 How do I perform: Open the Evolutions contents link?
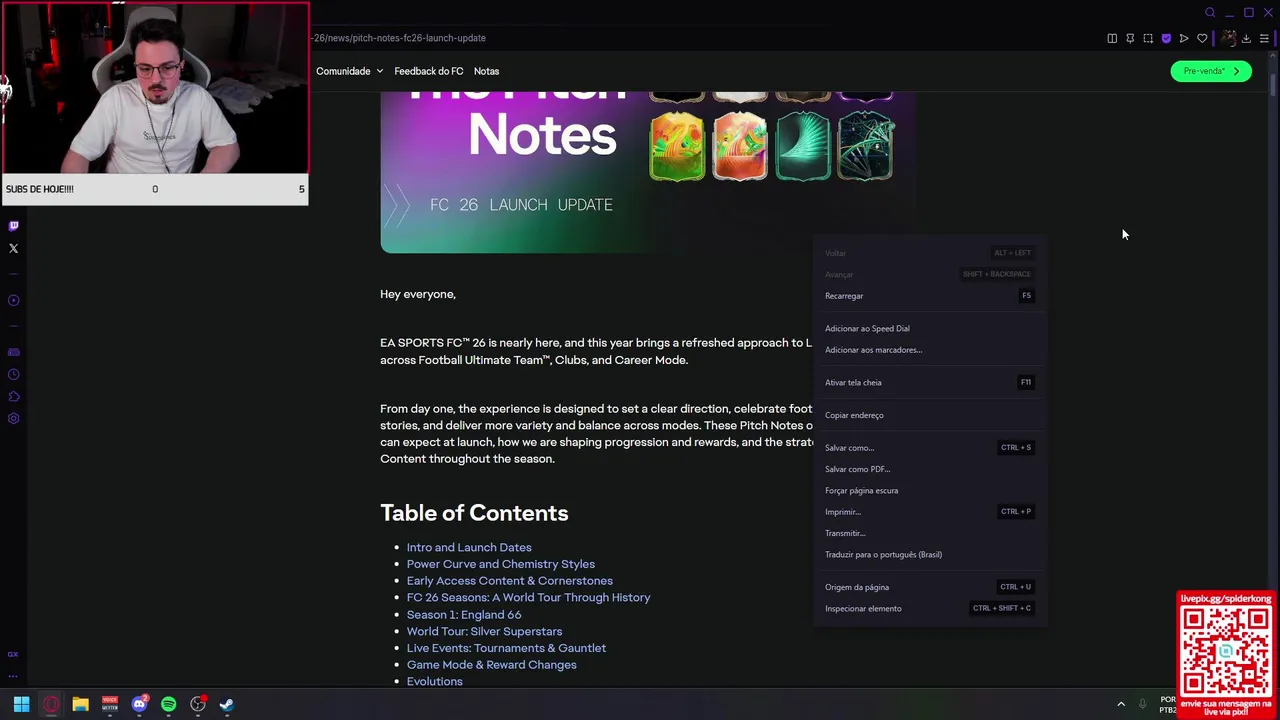(x=434, y=681)
